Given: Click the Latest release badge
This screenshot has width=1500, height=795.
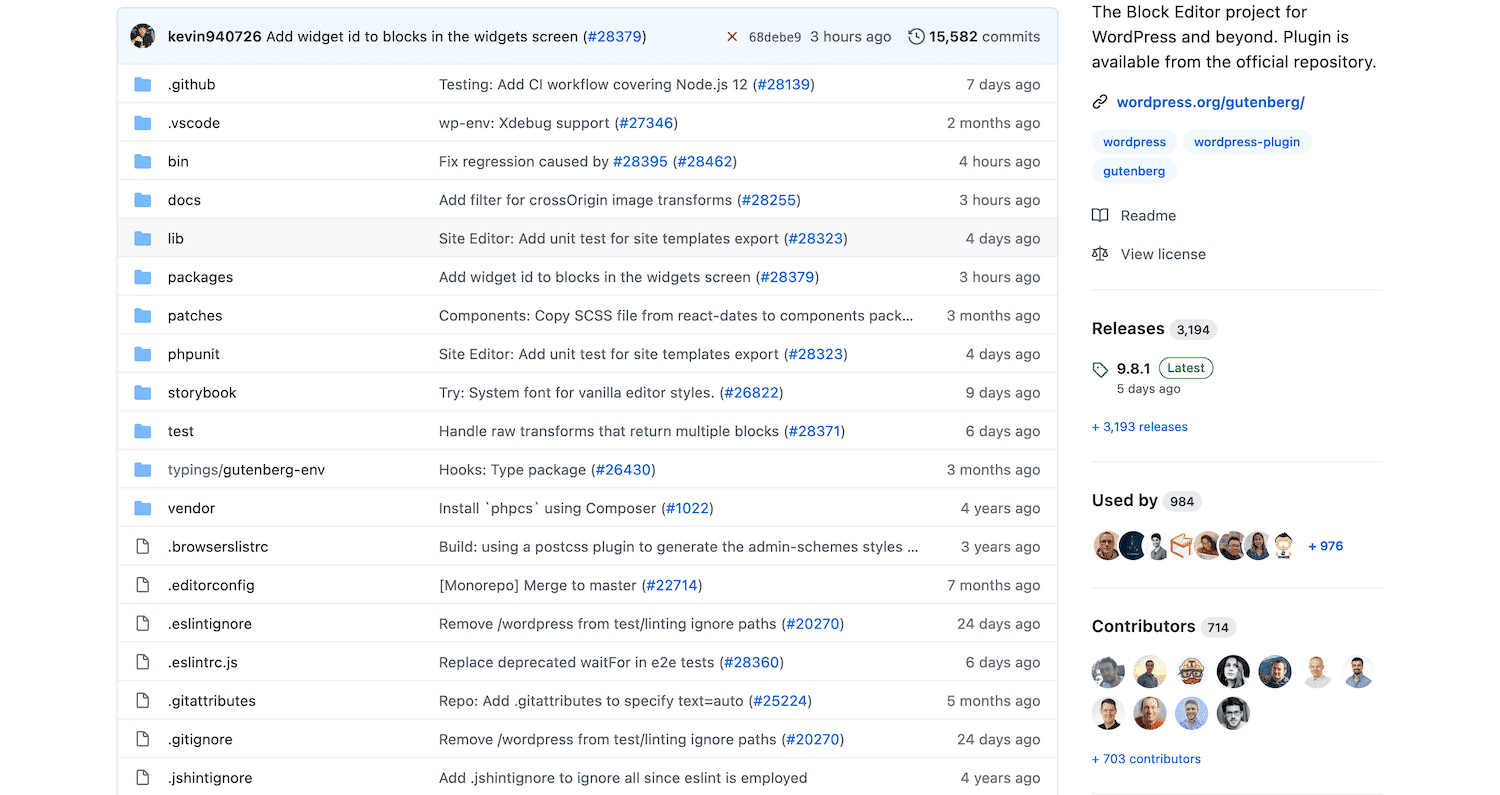Looking at the screenshot, I should coord(1185,368).
